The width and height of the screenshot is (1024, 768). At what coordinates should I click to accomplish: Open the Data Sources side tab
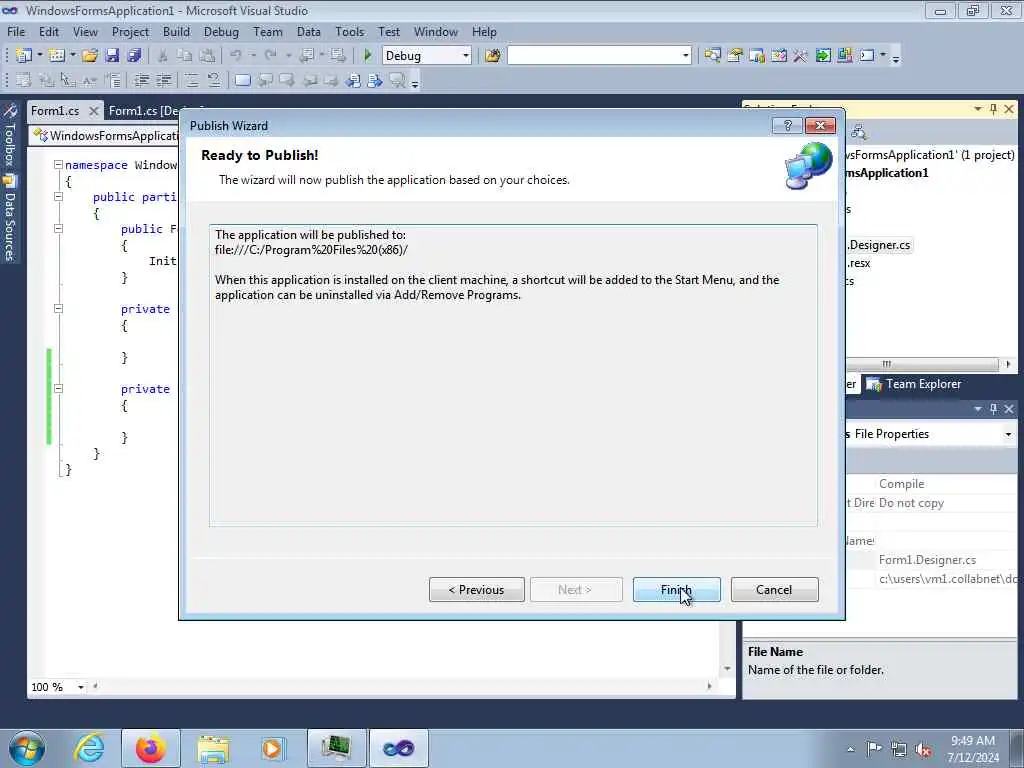(10, 218)
